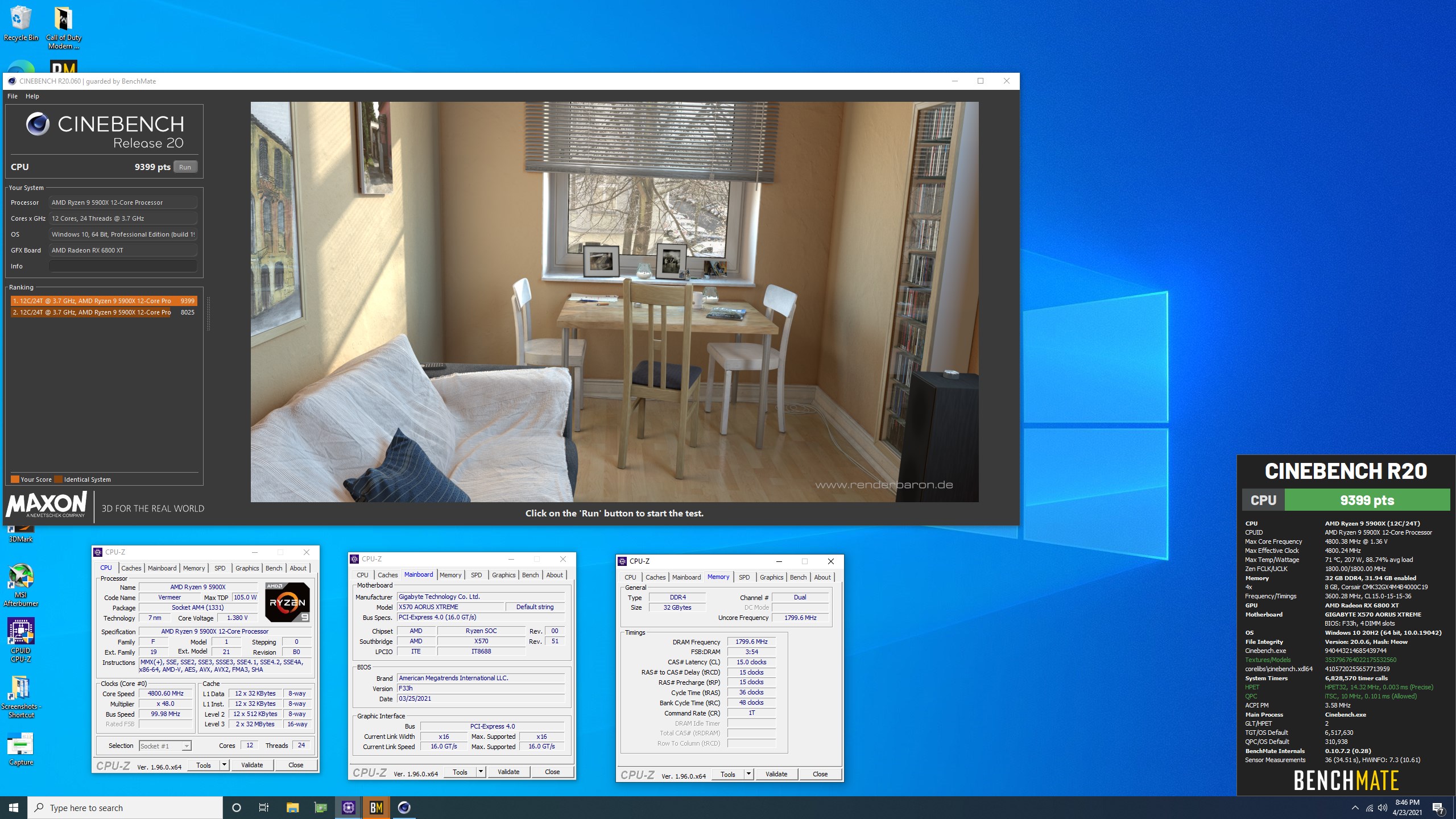The image size is (1456, 819).
Task: Expand Tools arrow in CPU-Z Memory window
Action: tap(748, 774)
